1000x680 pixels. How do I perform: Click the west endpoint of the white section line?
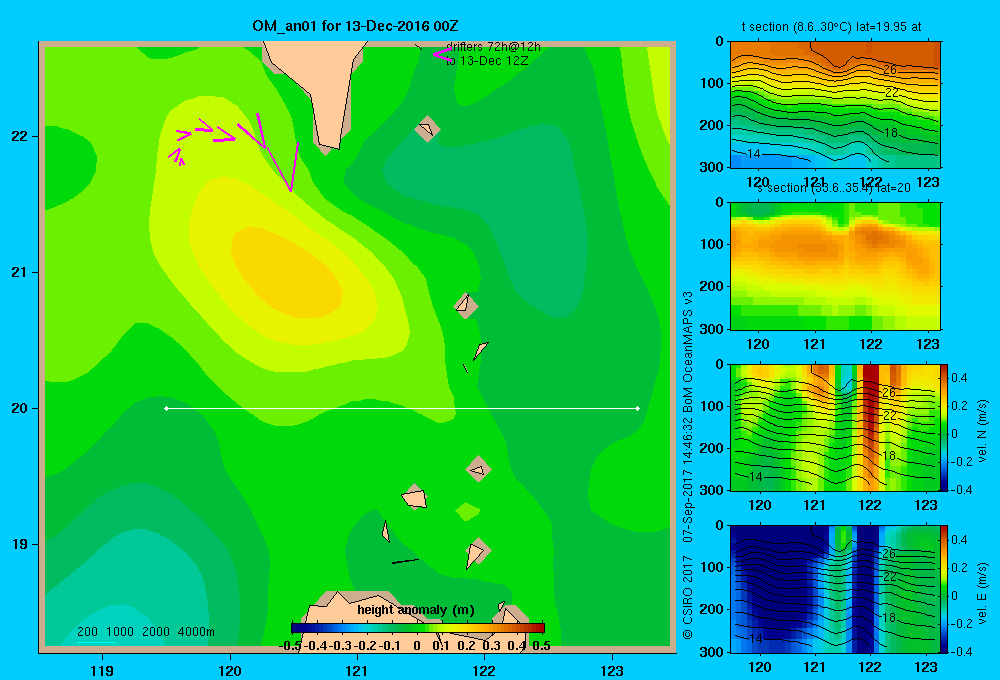pos(166,408)
